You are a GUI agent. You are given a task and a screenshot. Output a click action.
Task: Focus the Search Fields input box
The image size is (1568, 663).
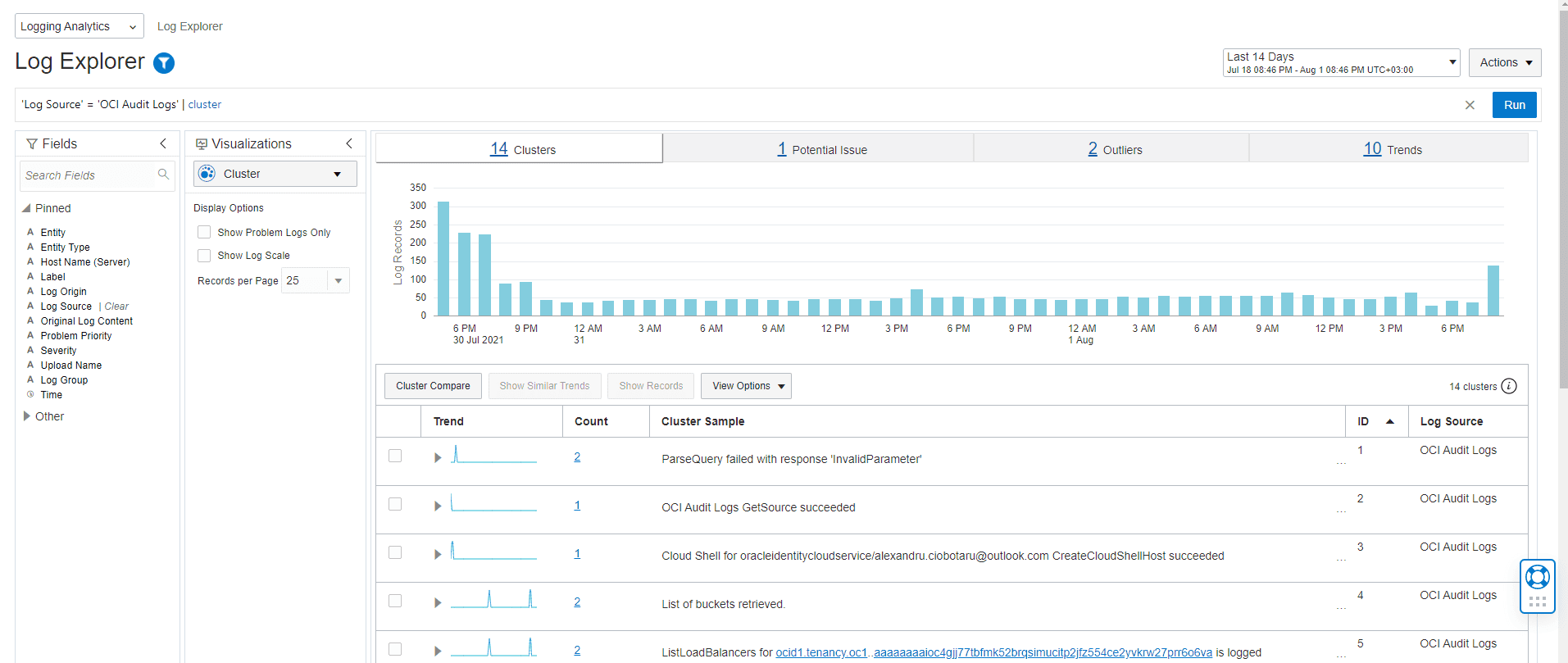[86, 175]
